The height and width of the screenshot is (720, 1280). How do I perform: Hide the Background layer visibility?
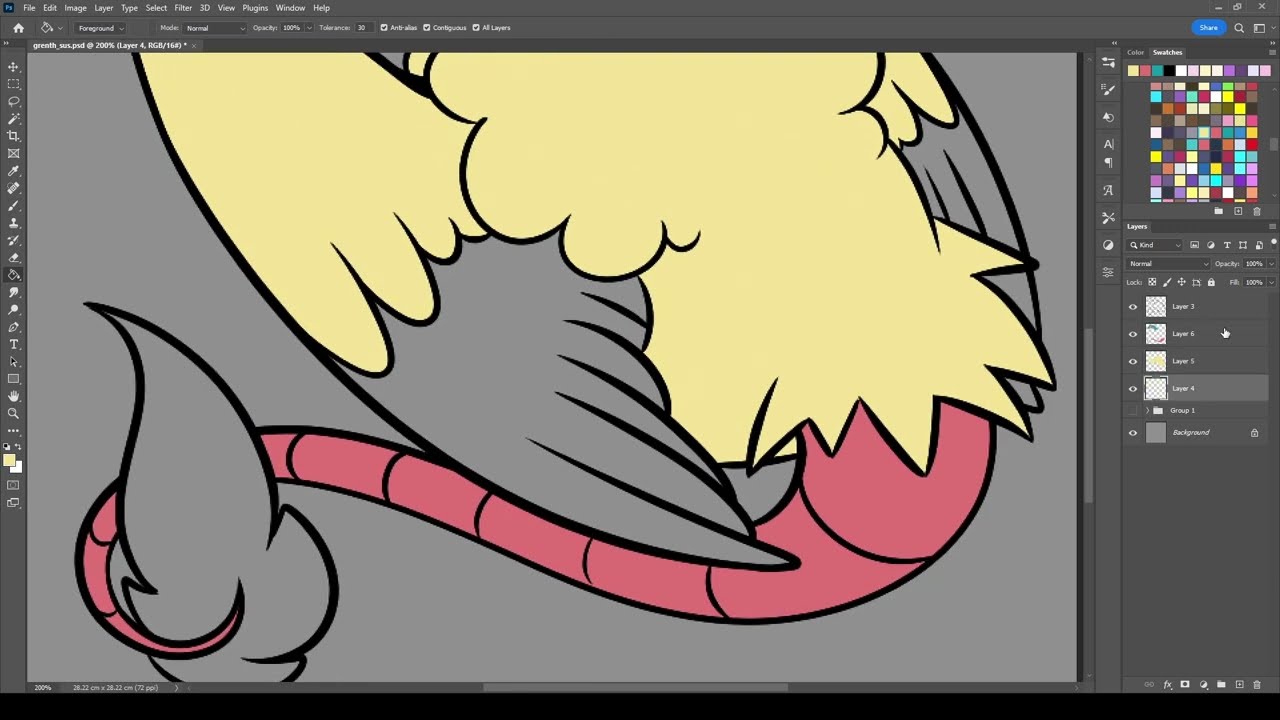click(1133, 433)
